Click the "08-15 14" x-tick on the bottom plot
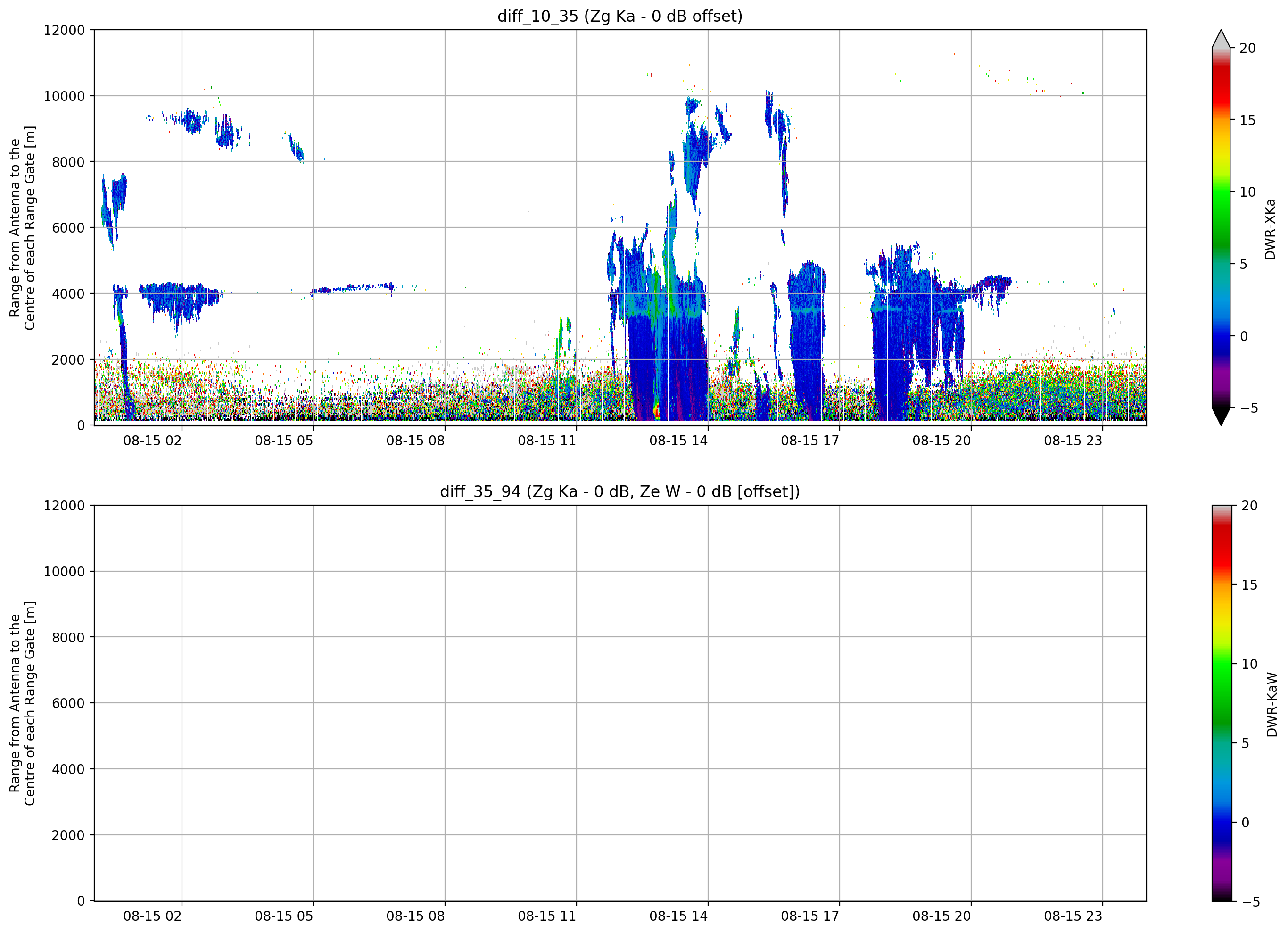Viewport: 1288px width, 933px height. click(x=678, y=916)
